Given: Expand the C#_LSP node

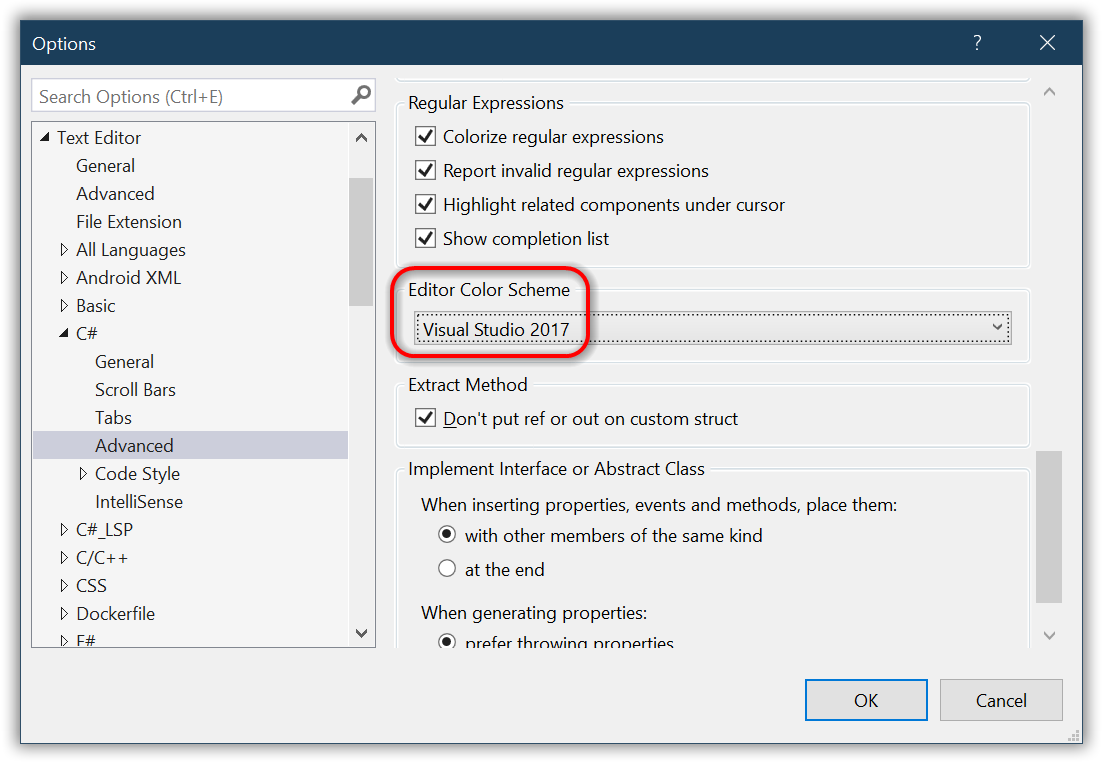Looking at the screenshot, I should click(x=64, y=530).
